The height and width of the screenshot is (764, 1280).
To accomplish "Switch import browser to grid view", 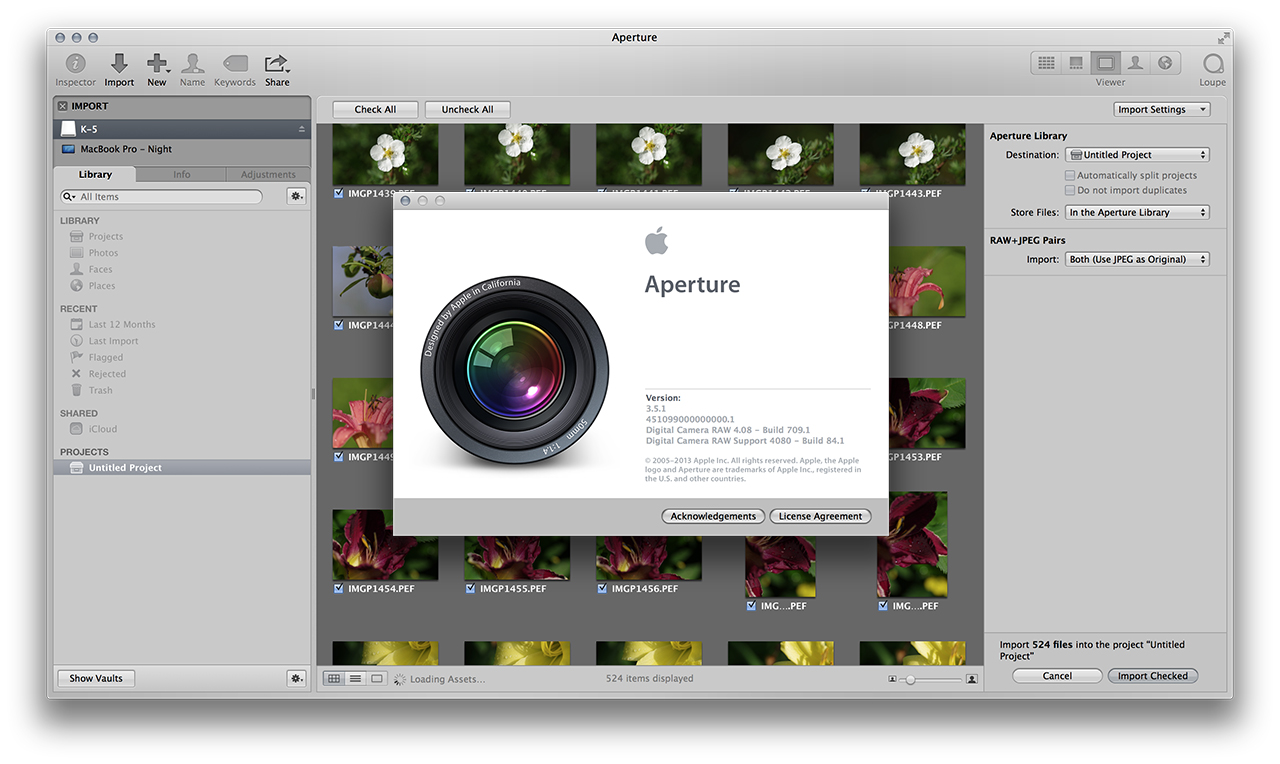I will (334, 678).
